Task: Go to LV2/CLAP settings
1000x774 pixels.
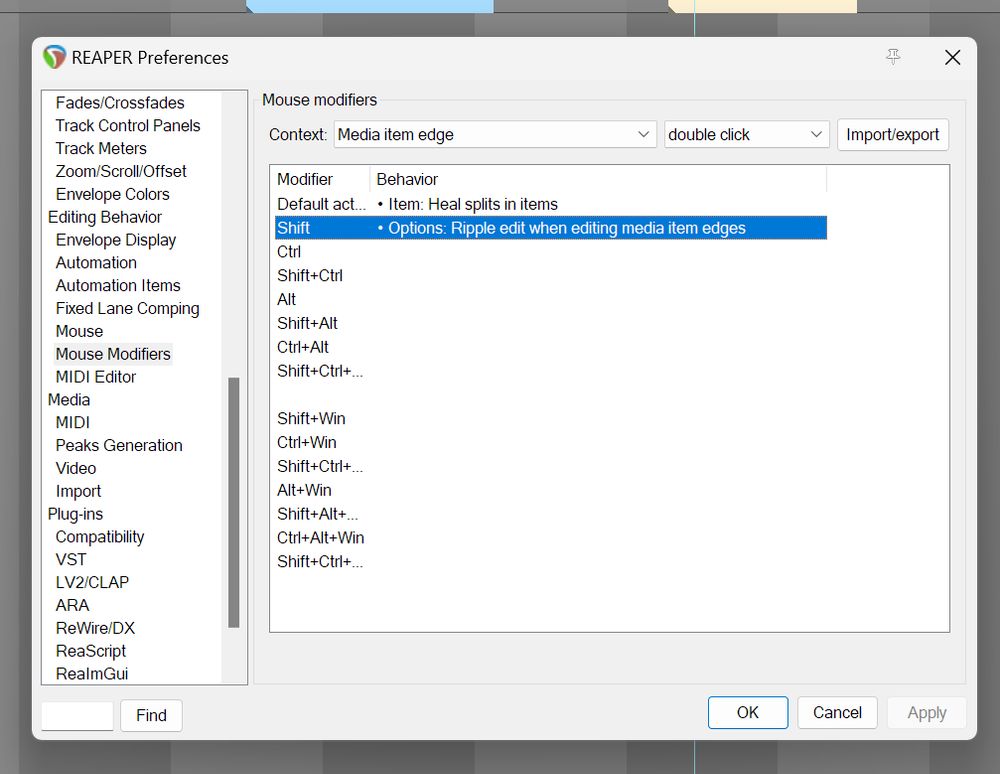Action: pyautogui.click(x=92, y=583)
